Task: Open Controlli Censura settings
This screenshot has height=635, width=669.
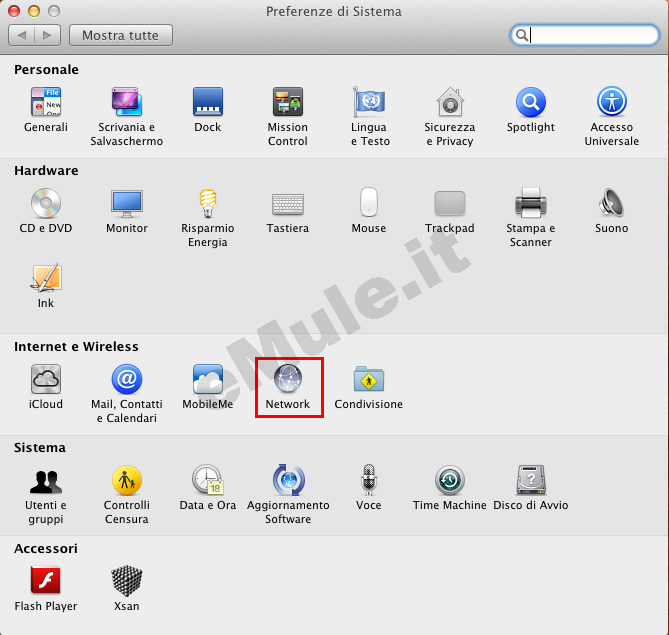Action: point(127,494)
